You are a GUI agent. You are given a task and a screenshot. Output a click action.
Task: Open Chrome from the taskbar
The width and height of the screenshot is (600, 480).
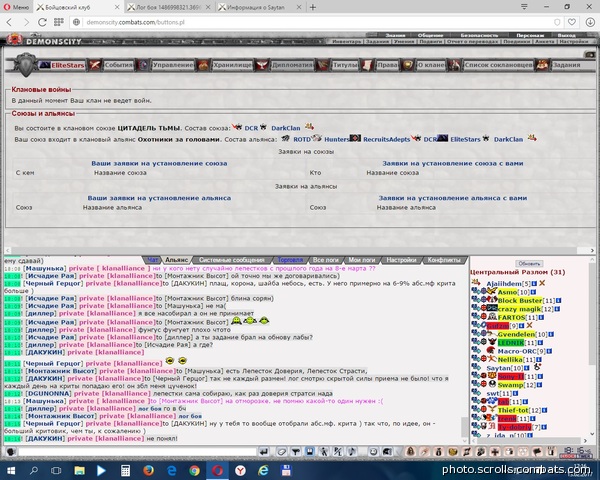click(194, 470)
